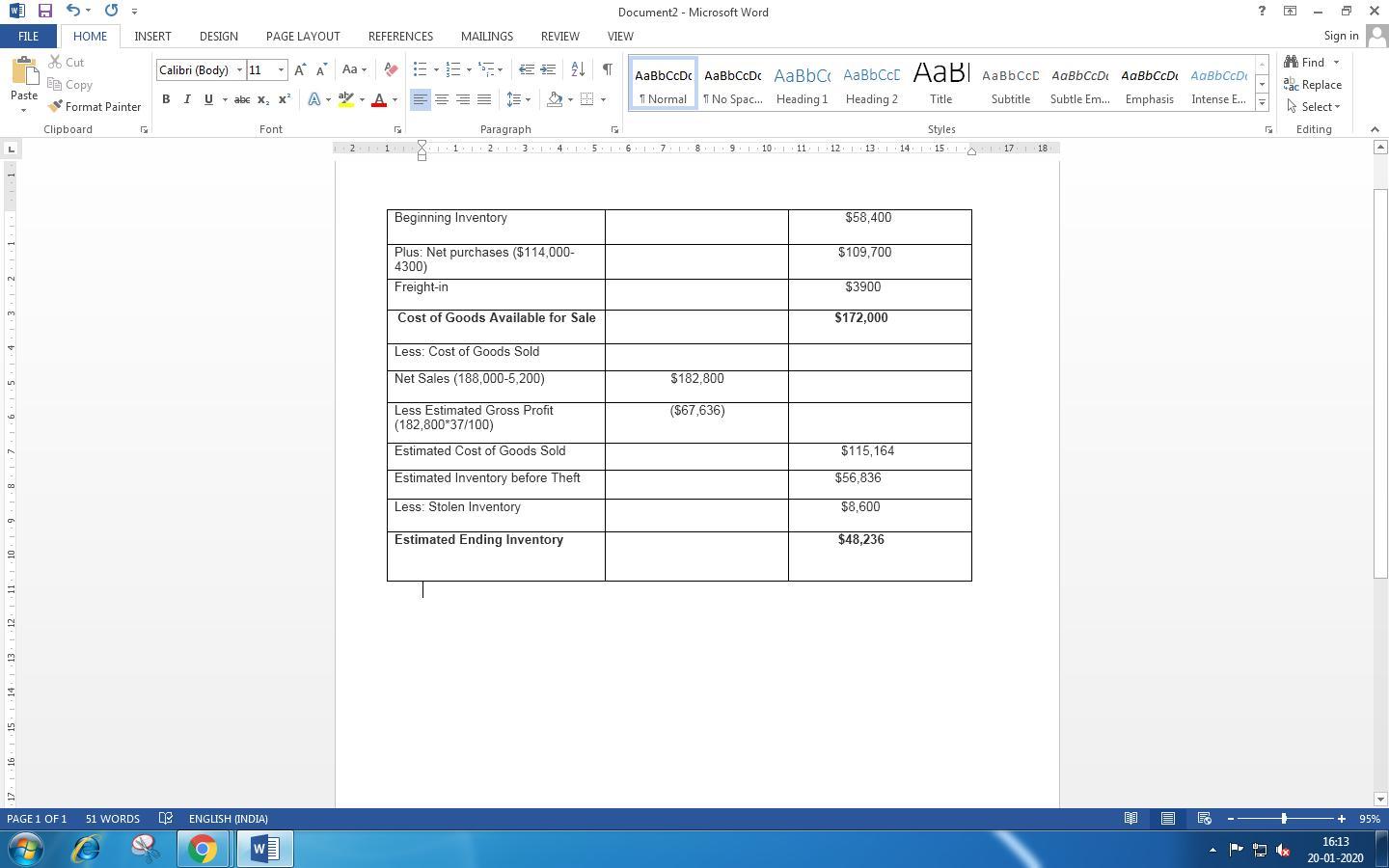Switch to the INSERT ribbon tab
The width and height of the screenshot is (1389, 868).
[152, 36]
